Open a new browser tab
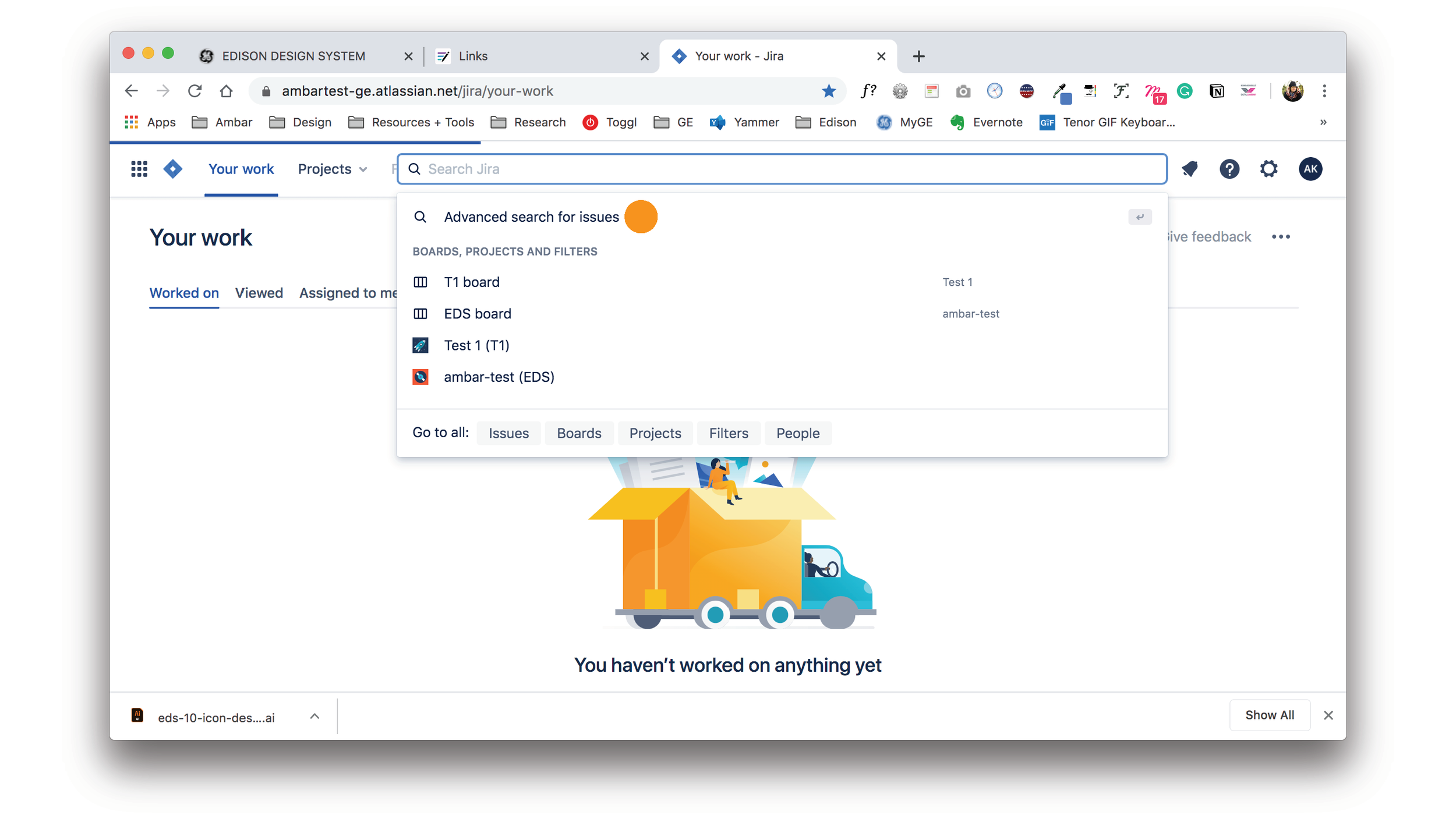The width and height of the screenshot is (1456, 819). tap(918, 56)
